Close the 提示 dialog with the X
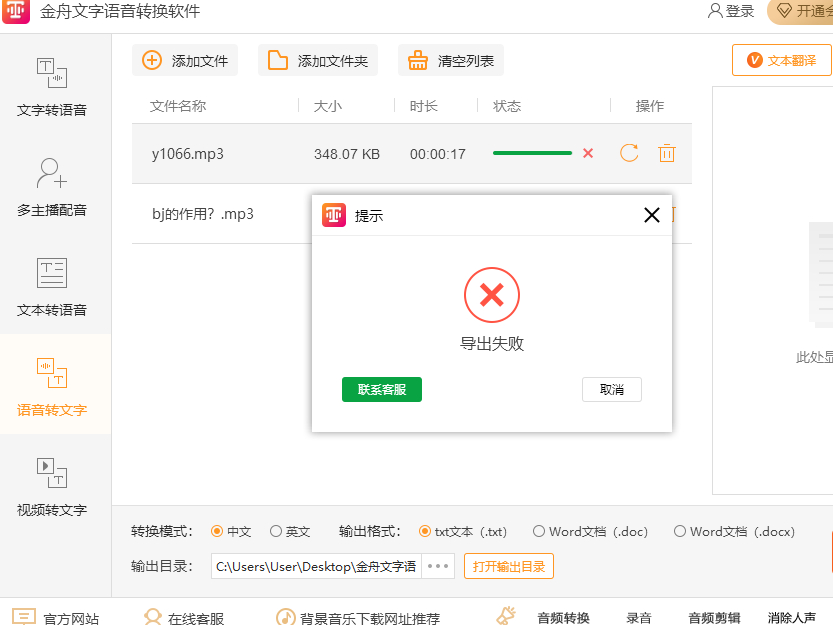Screen dimensions: 833x625 (x=652, y=215)
